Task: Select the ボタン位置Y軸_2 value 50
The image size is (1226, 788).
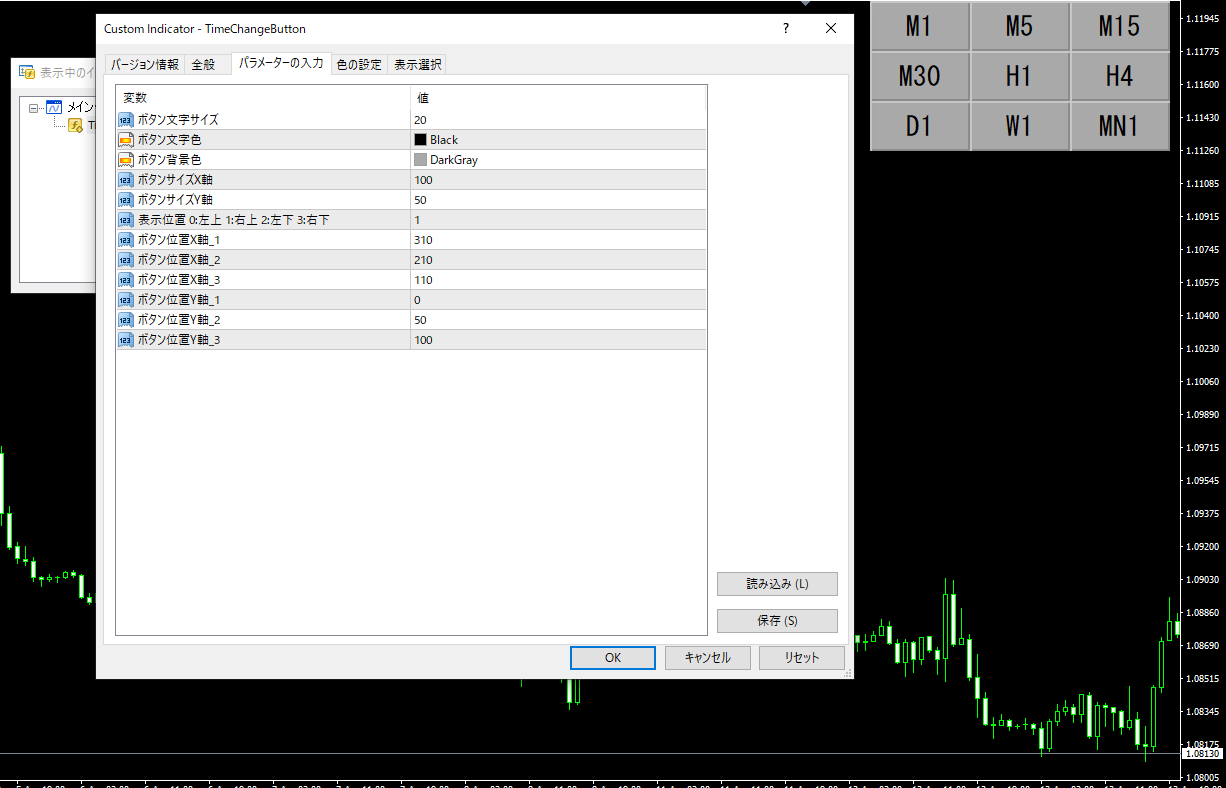Action: (558, 320)
